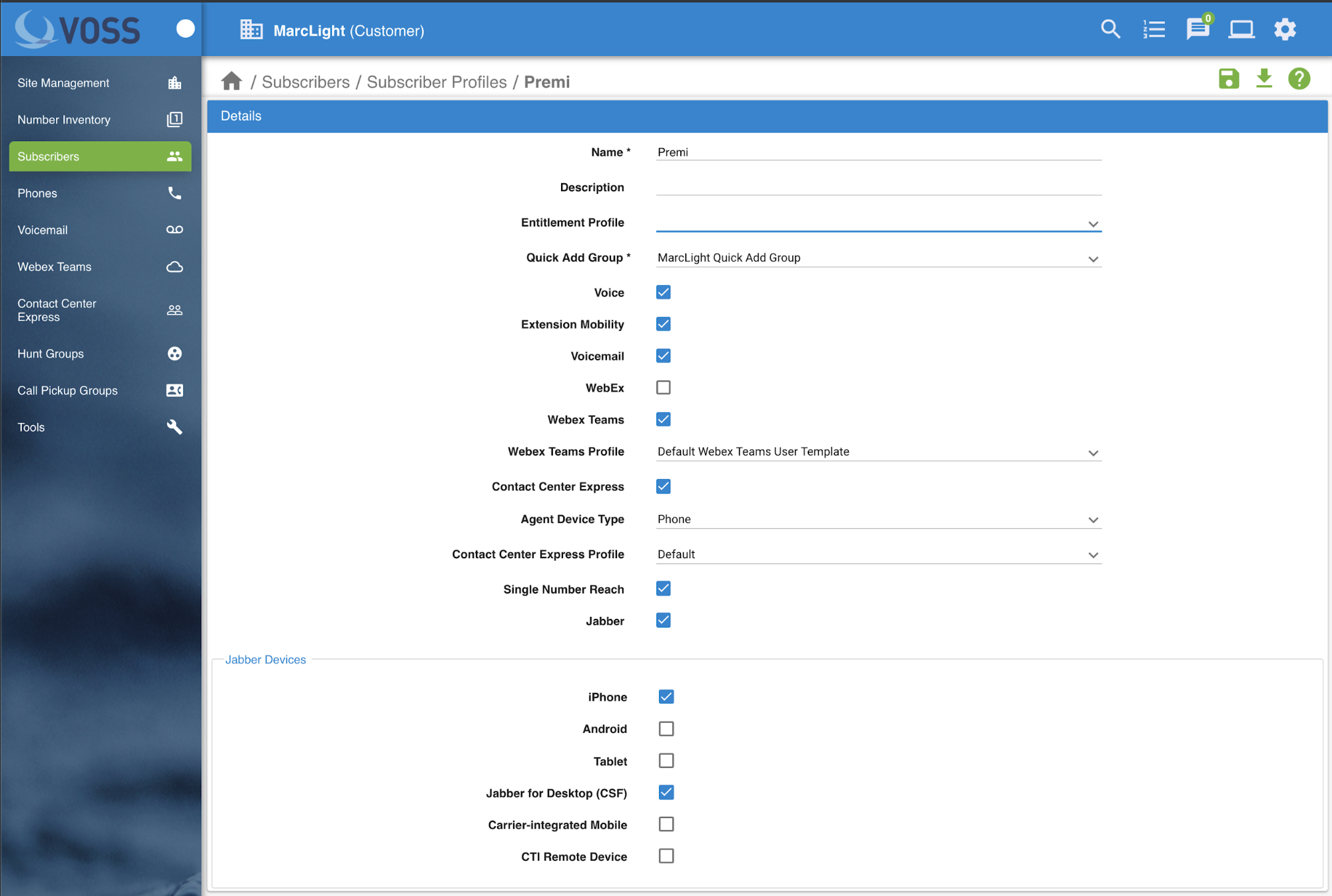
Task: Open the transaction list icon in the header
Action: tap(1154, 29)
